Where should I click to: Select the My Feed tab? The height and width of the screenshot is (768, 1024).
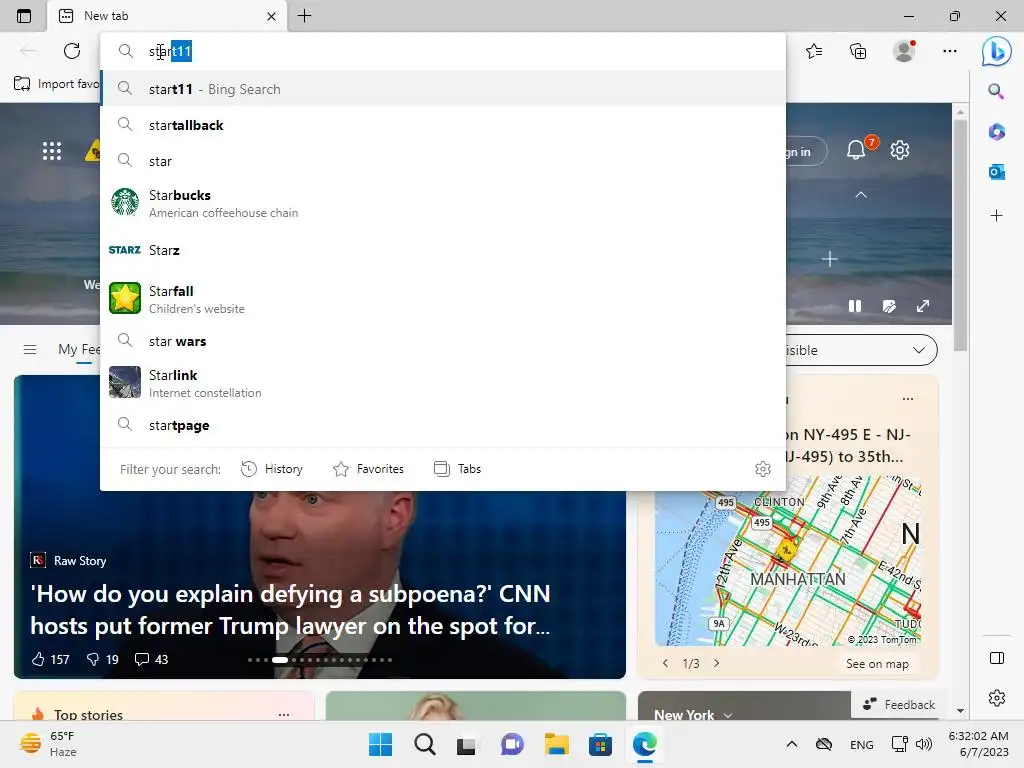pos(79,349)
